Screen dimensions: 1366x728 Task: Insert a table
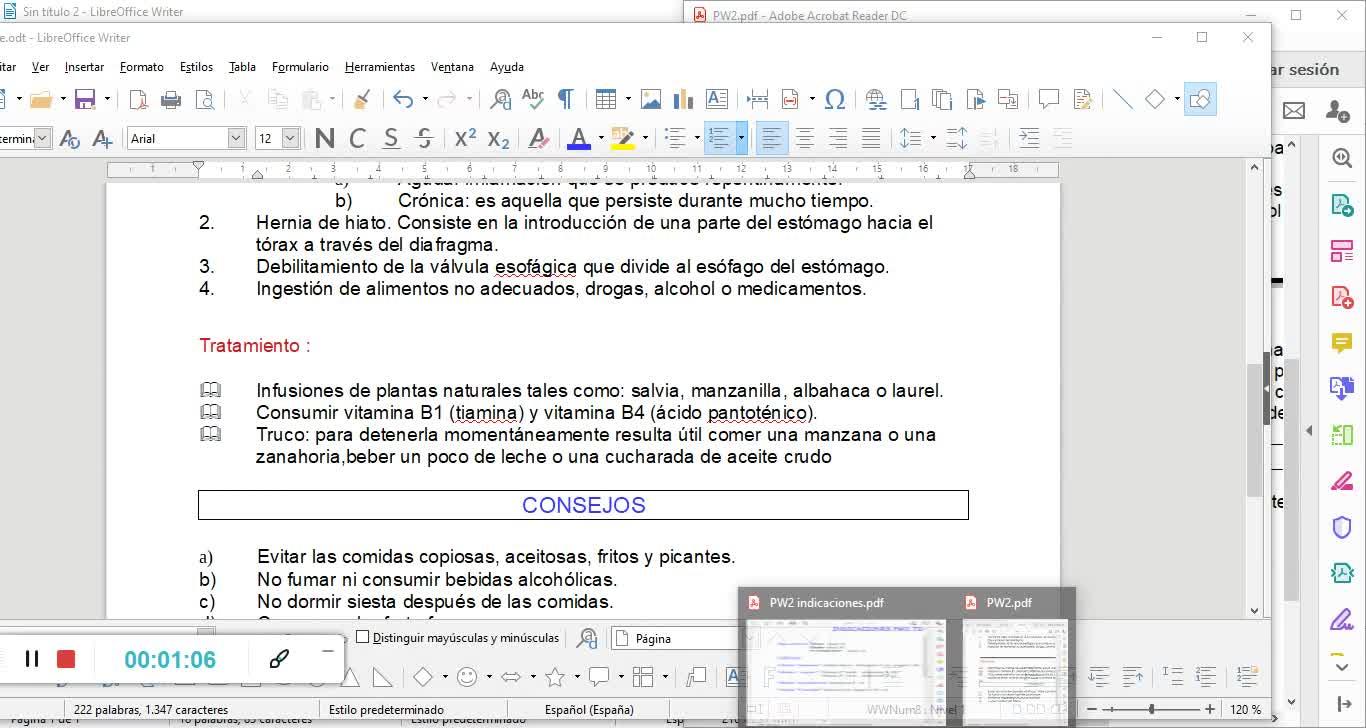[x=606, y=99]
